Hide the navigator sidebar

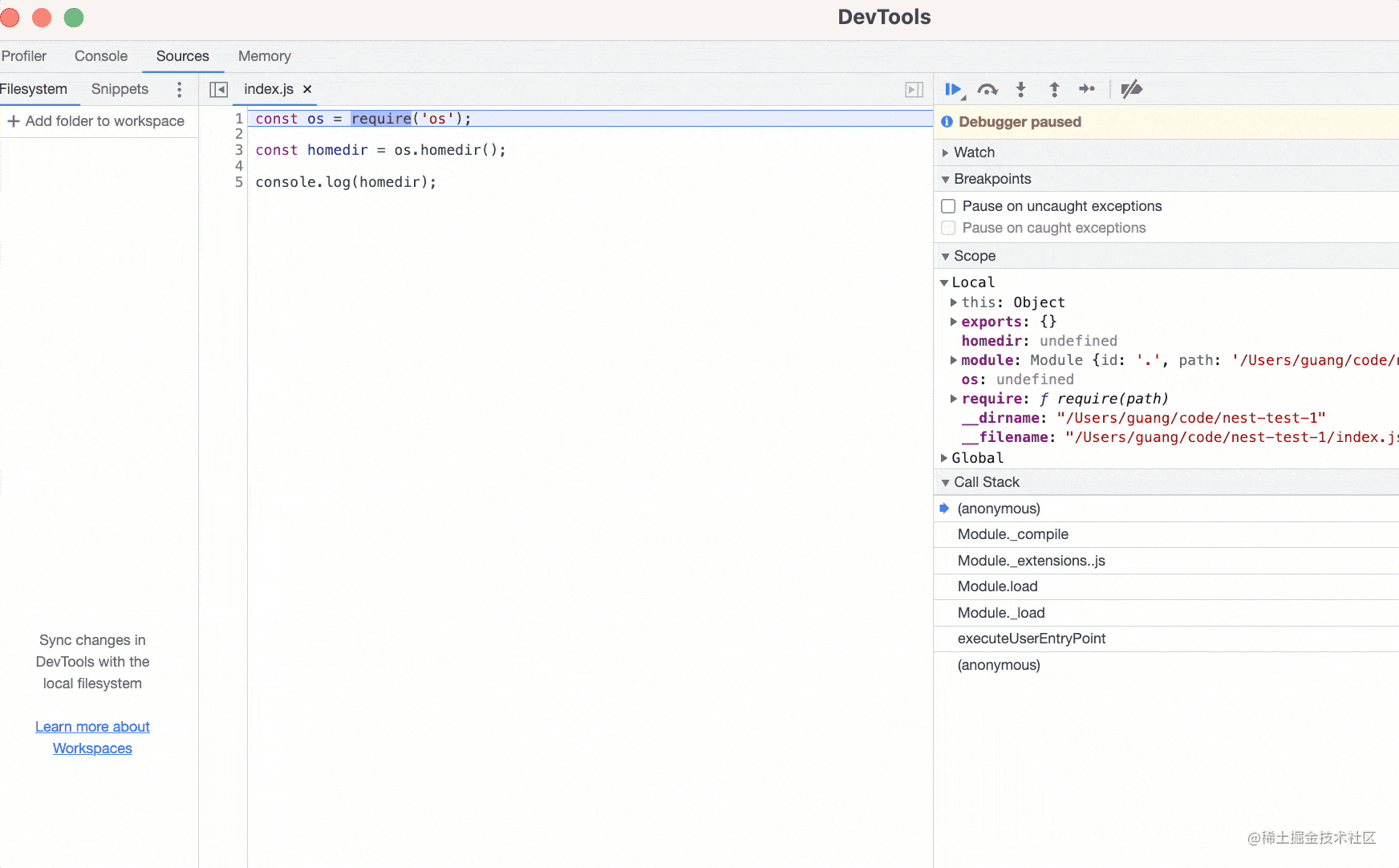218,89
